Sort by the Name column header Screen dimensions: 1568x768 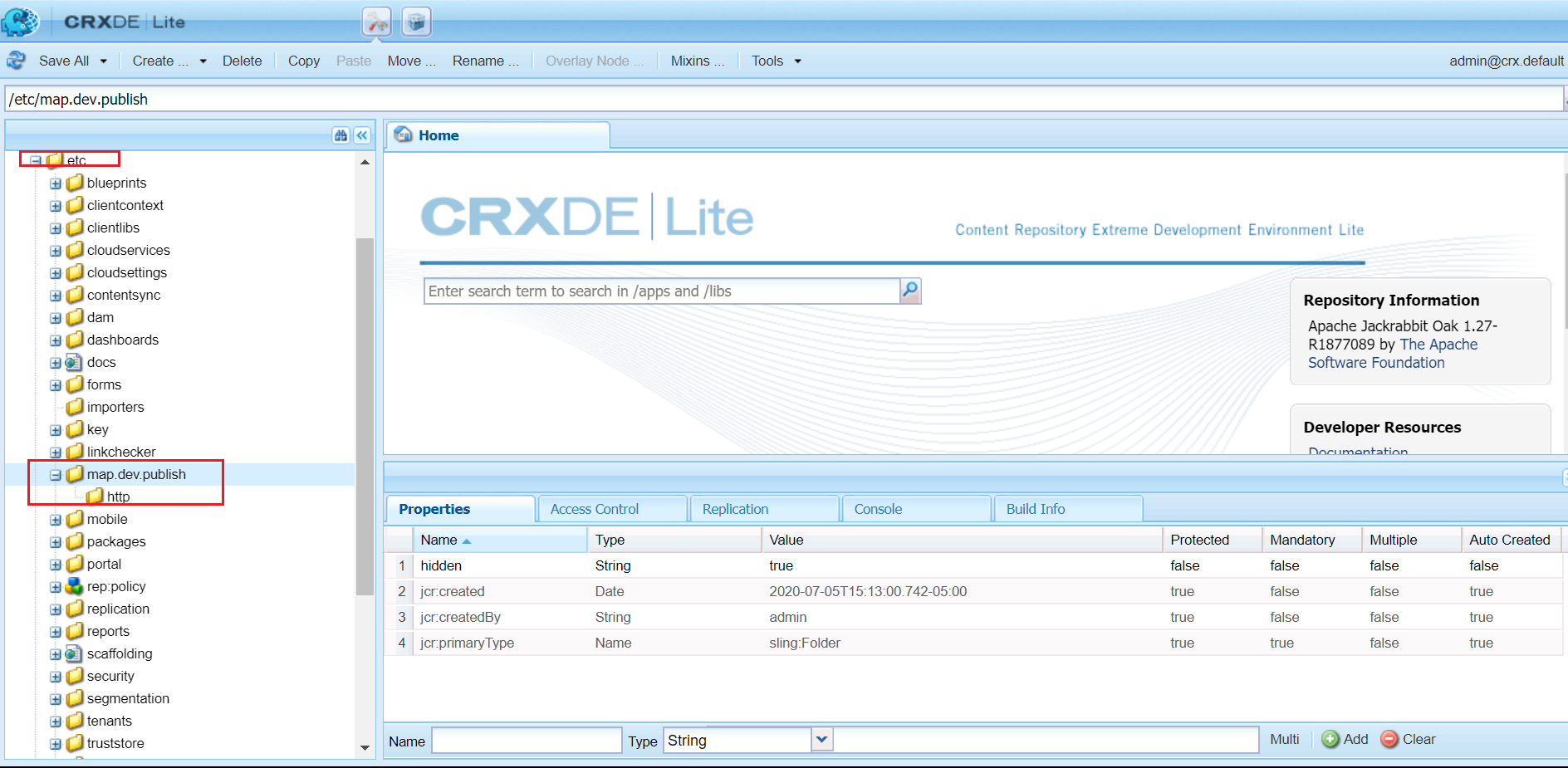pyautogui.click(x=500, y=540)
